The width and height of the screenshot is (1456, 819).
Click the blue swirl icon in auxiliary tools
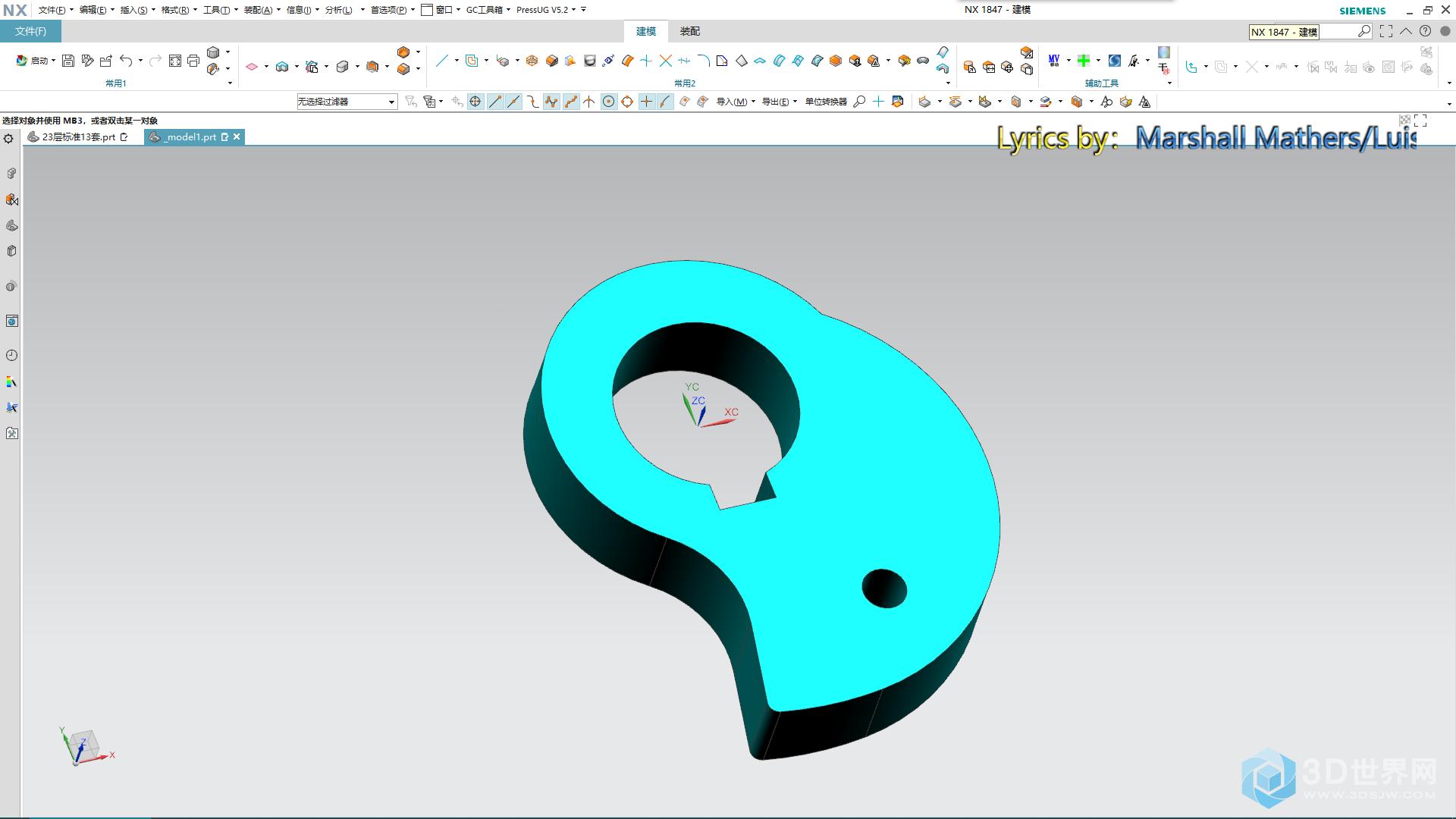click(x=1115, y=61)
